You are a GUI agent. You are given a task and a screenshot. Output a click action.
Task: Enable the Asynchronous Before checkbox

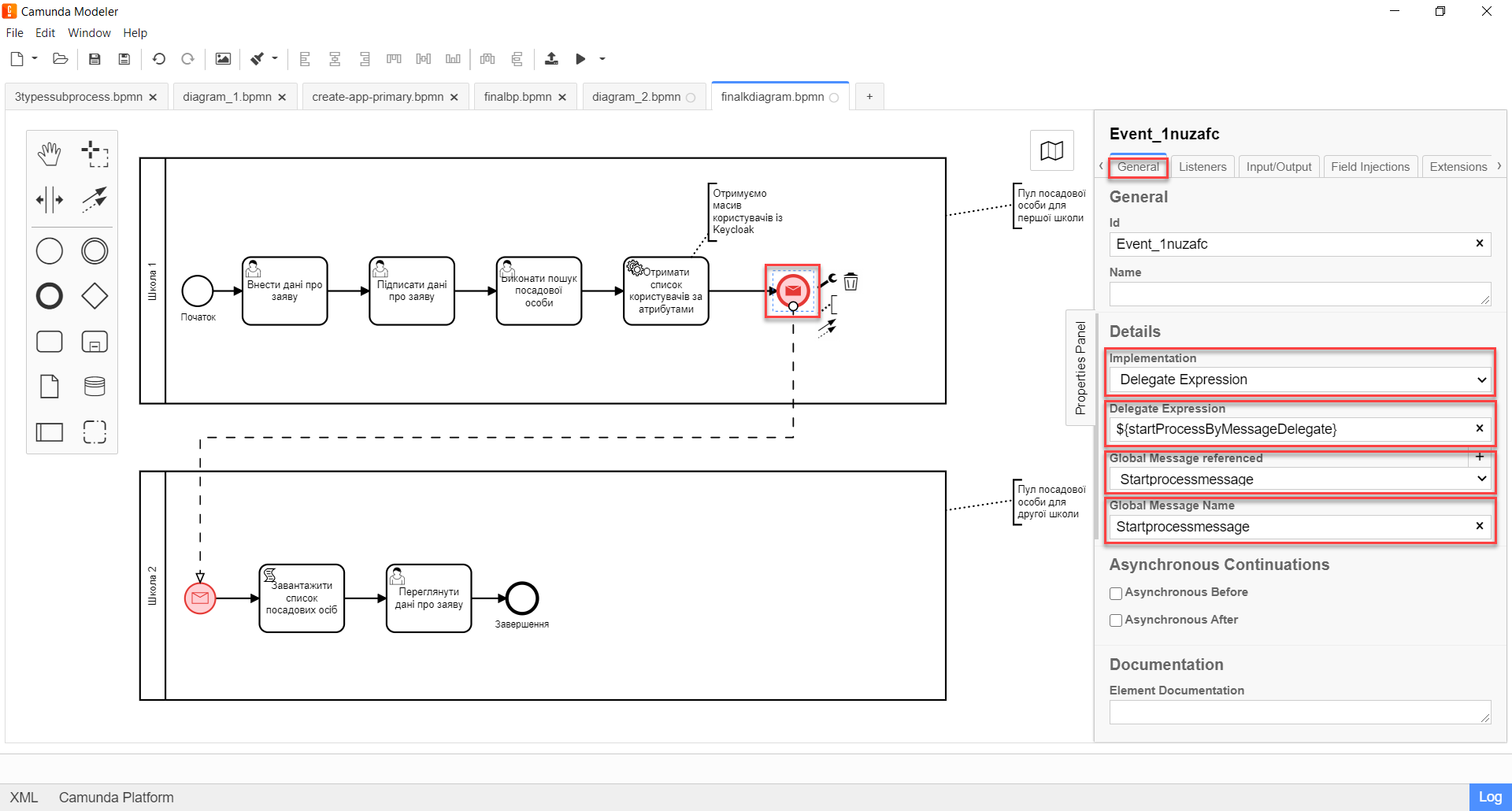pyautogui.click(x=1116, y=594)
